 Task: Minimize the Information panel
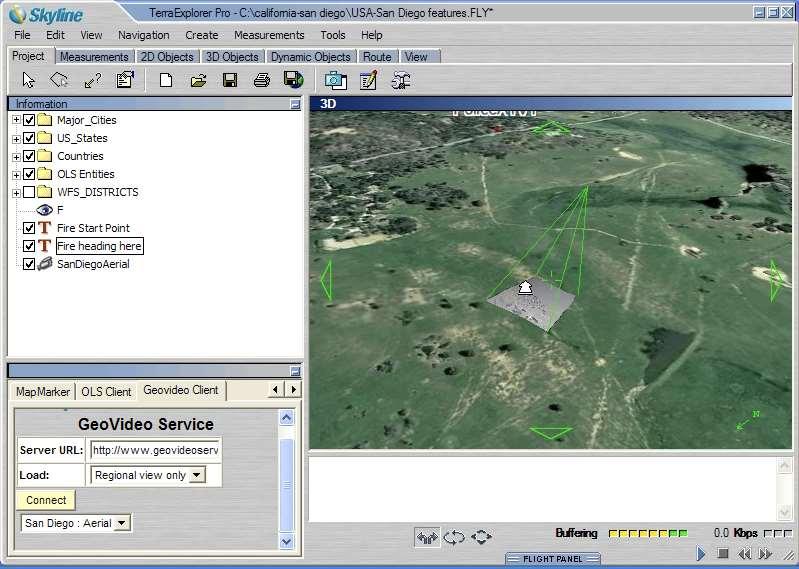pyautogui.click(x=295, y=104)
